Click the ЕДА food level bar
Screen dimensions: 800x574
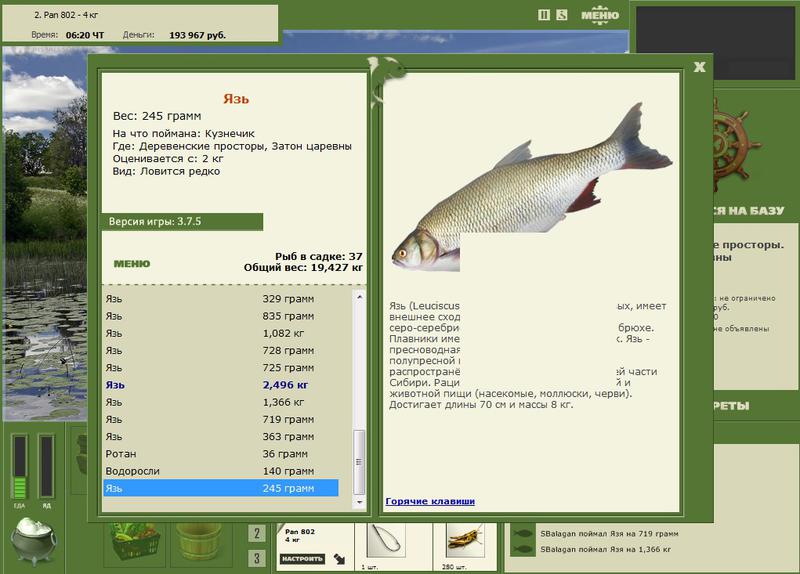19,467
